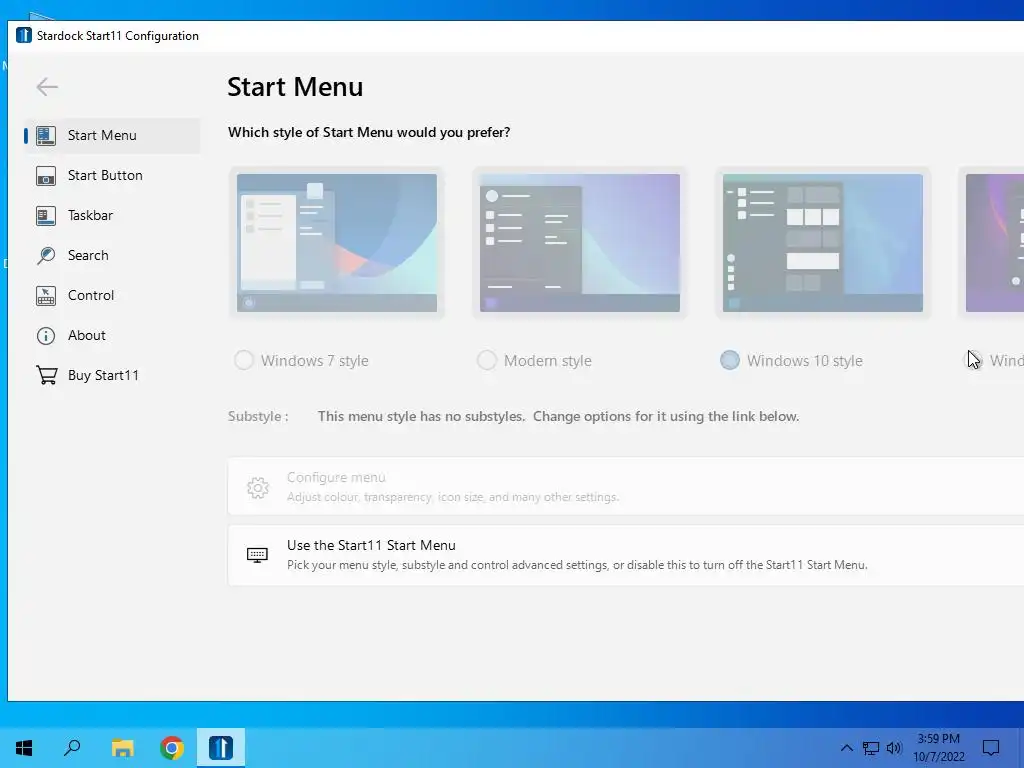Open taskbar Search magnifier

tap(72, 748)
